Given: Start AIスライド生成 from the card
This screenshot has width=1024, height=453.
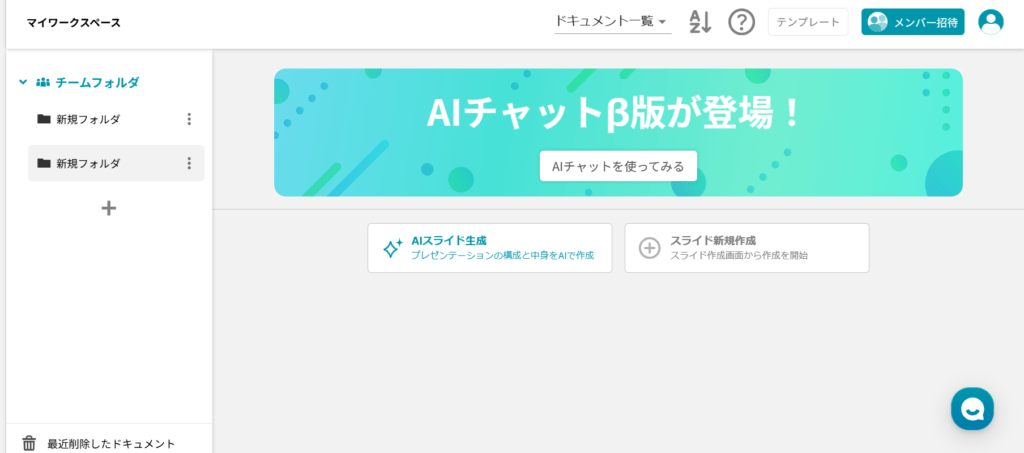Looking at the screenshot, I should tap(489, 248).
